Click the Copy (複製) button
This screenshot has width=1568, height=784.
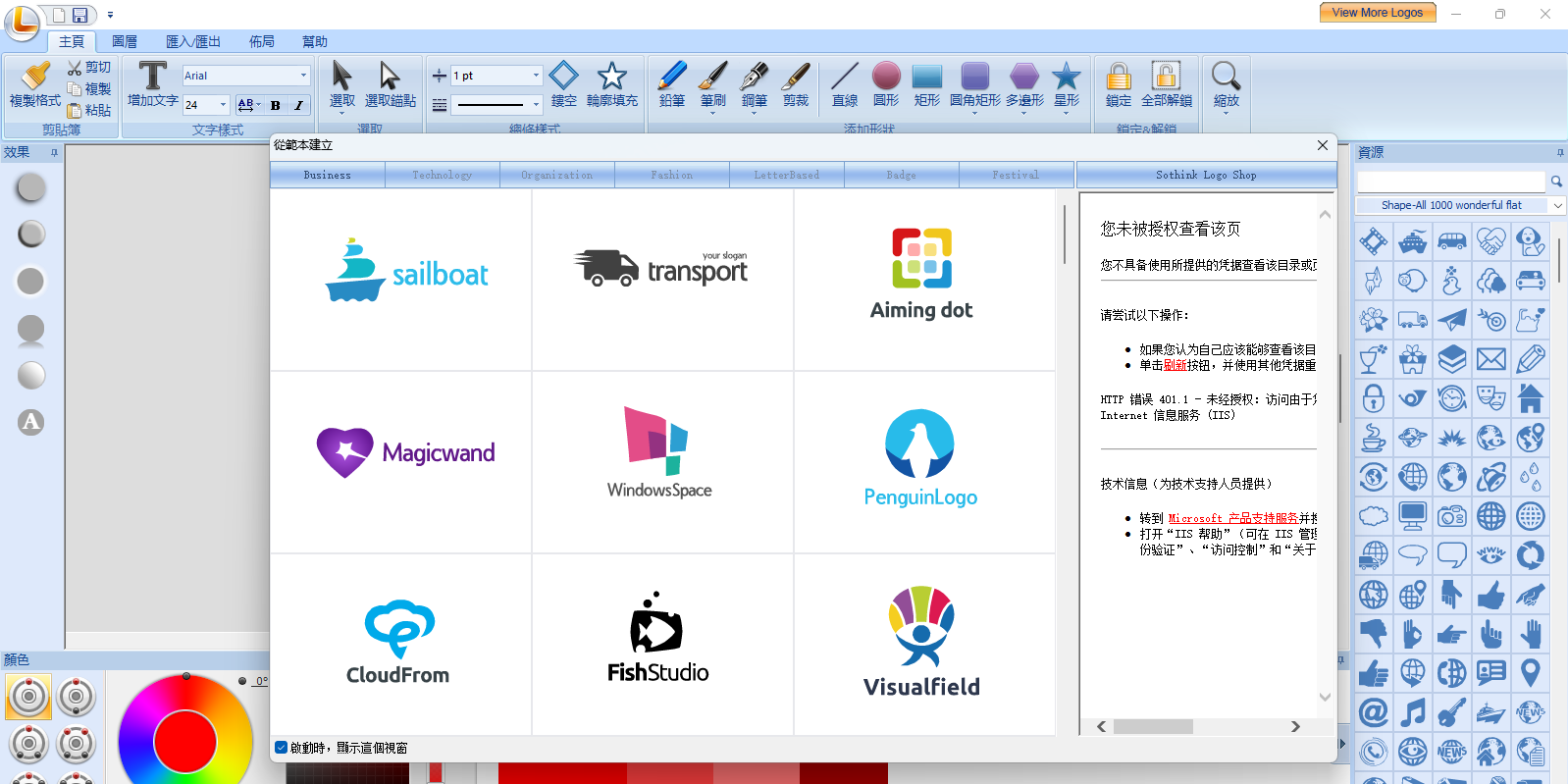point(89,88)
